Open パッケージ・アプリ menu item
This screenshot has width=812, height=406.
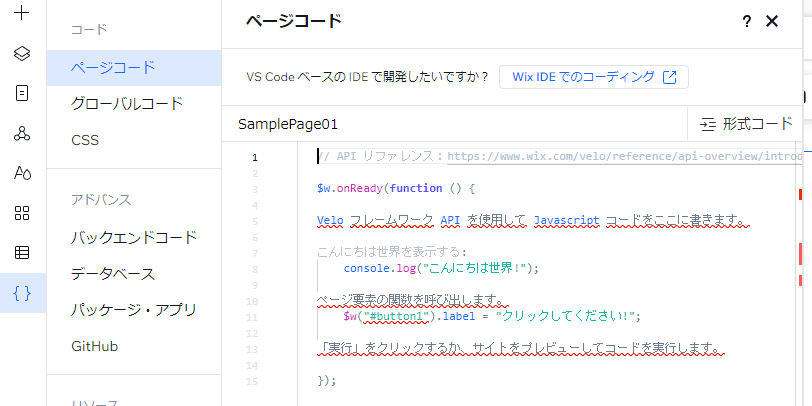[134, 310]
